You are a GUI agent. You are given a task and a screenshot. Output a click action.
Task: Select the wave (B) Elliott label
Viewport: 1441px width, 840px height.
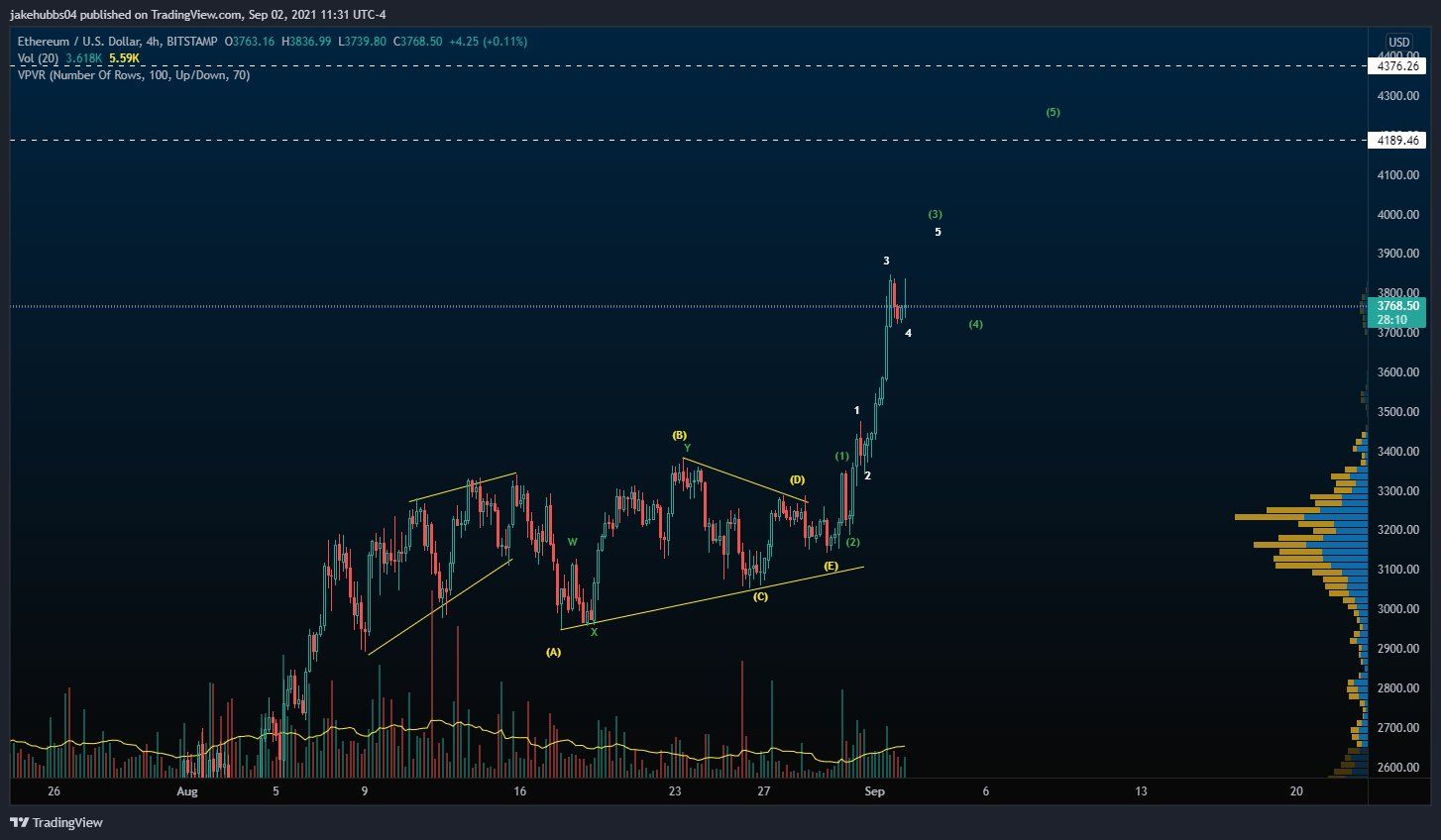point(679,434)
